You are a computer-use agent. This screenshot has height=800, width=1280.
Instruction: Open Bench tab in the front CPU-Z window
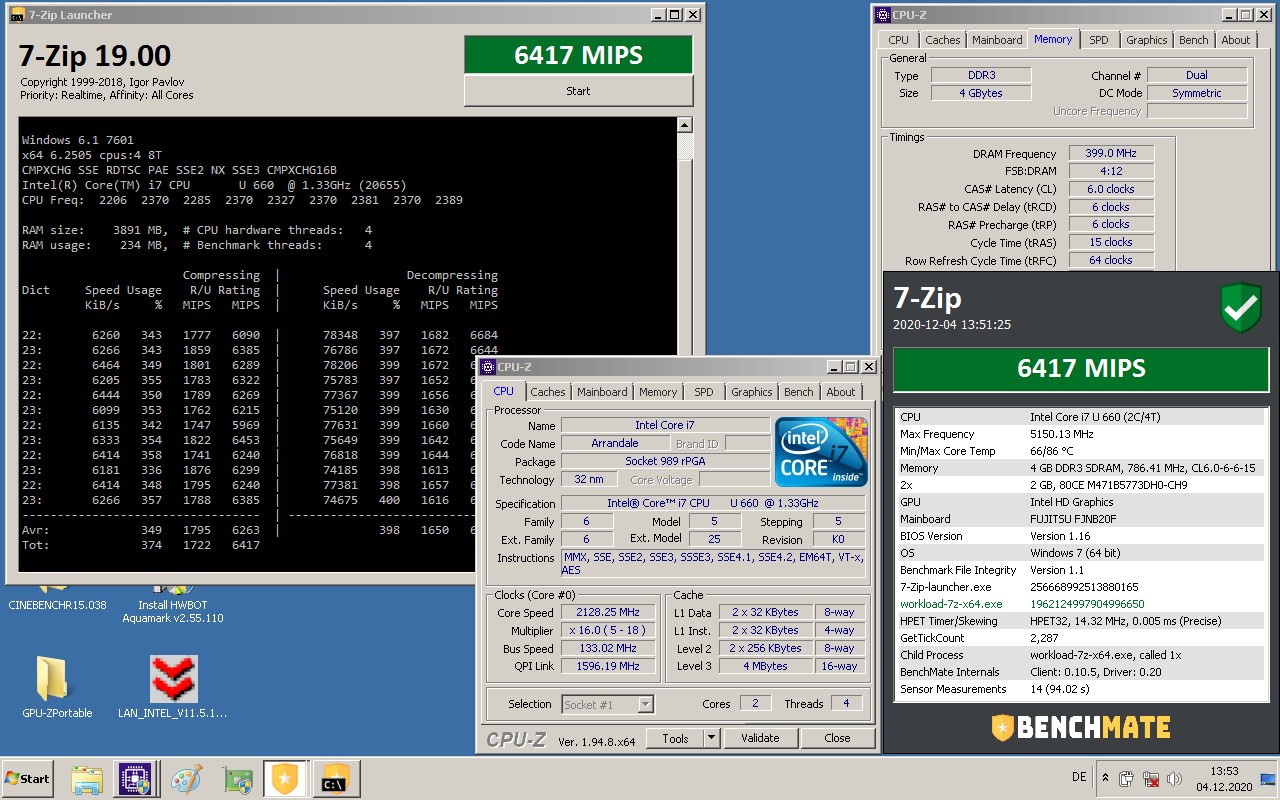pos(798,392)
